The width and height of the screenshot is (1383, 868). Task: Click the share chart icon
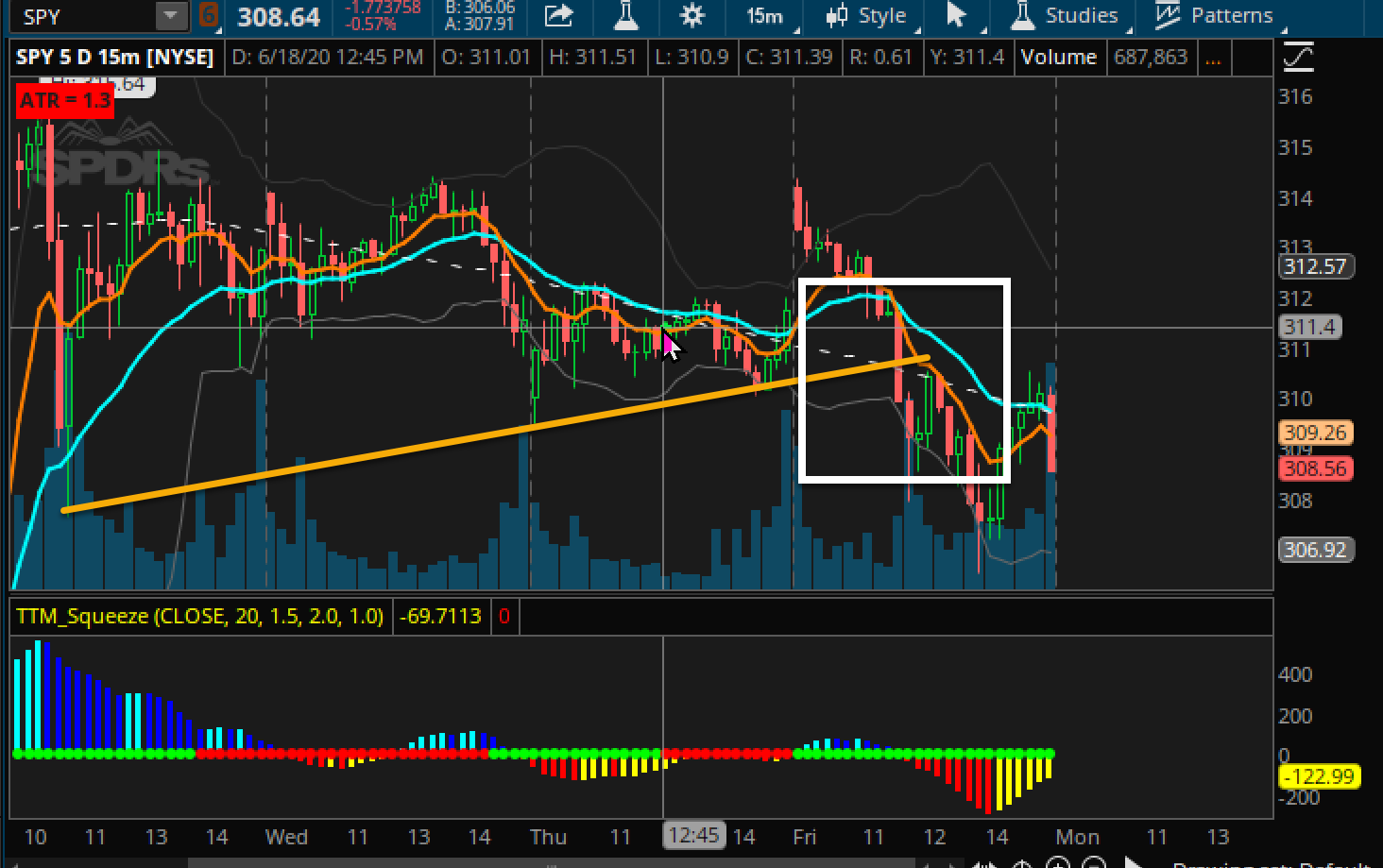click(x=559, y=15)
